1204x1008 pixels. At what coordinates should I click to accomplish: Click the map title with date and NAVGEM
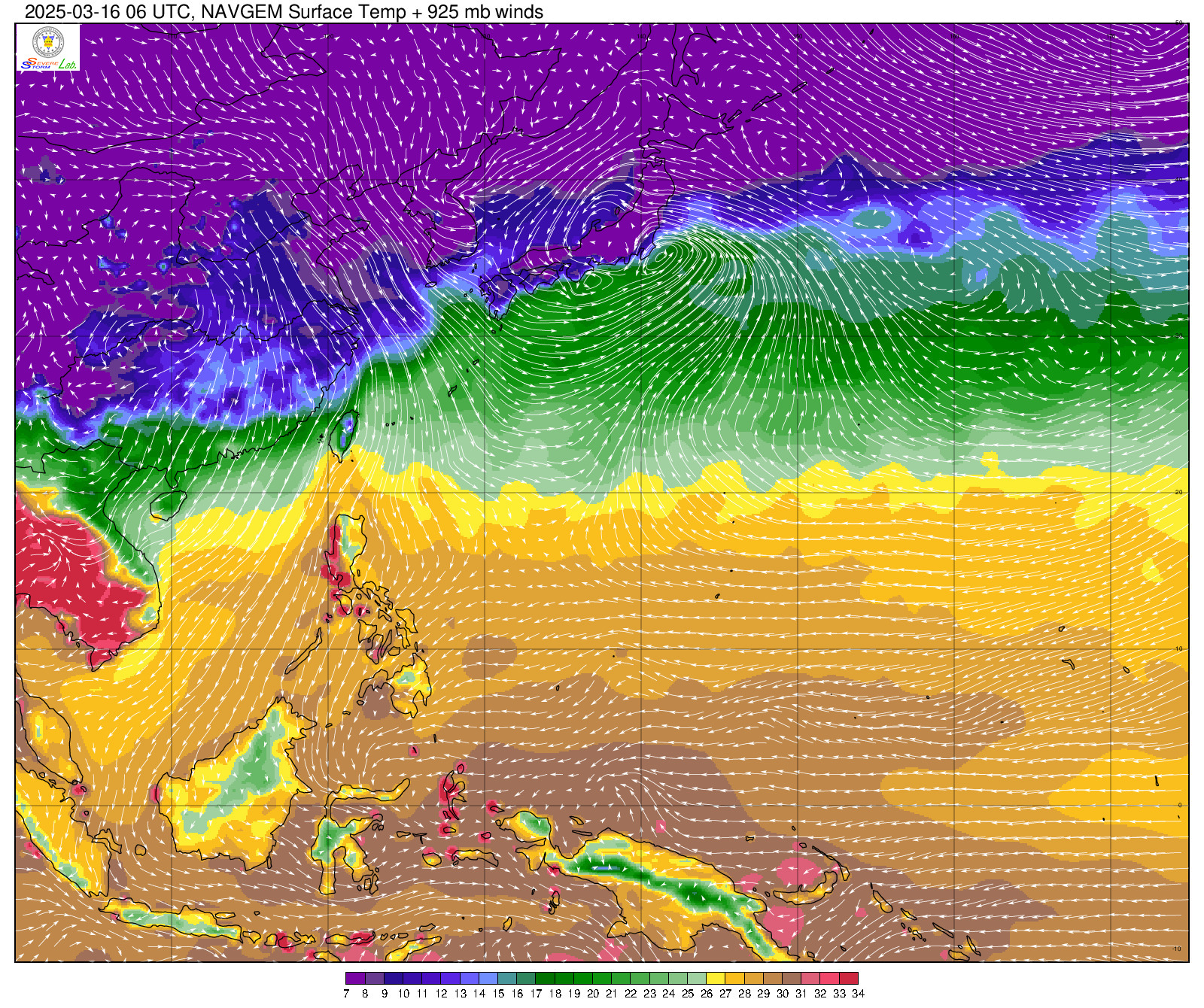pos(284,12)
